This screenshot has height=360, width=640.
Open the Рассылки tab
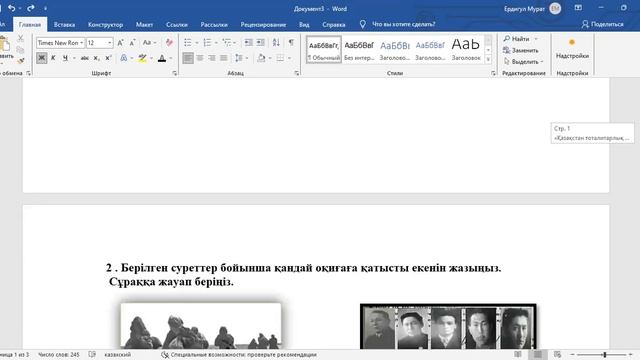click(x=214, y=24)
